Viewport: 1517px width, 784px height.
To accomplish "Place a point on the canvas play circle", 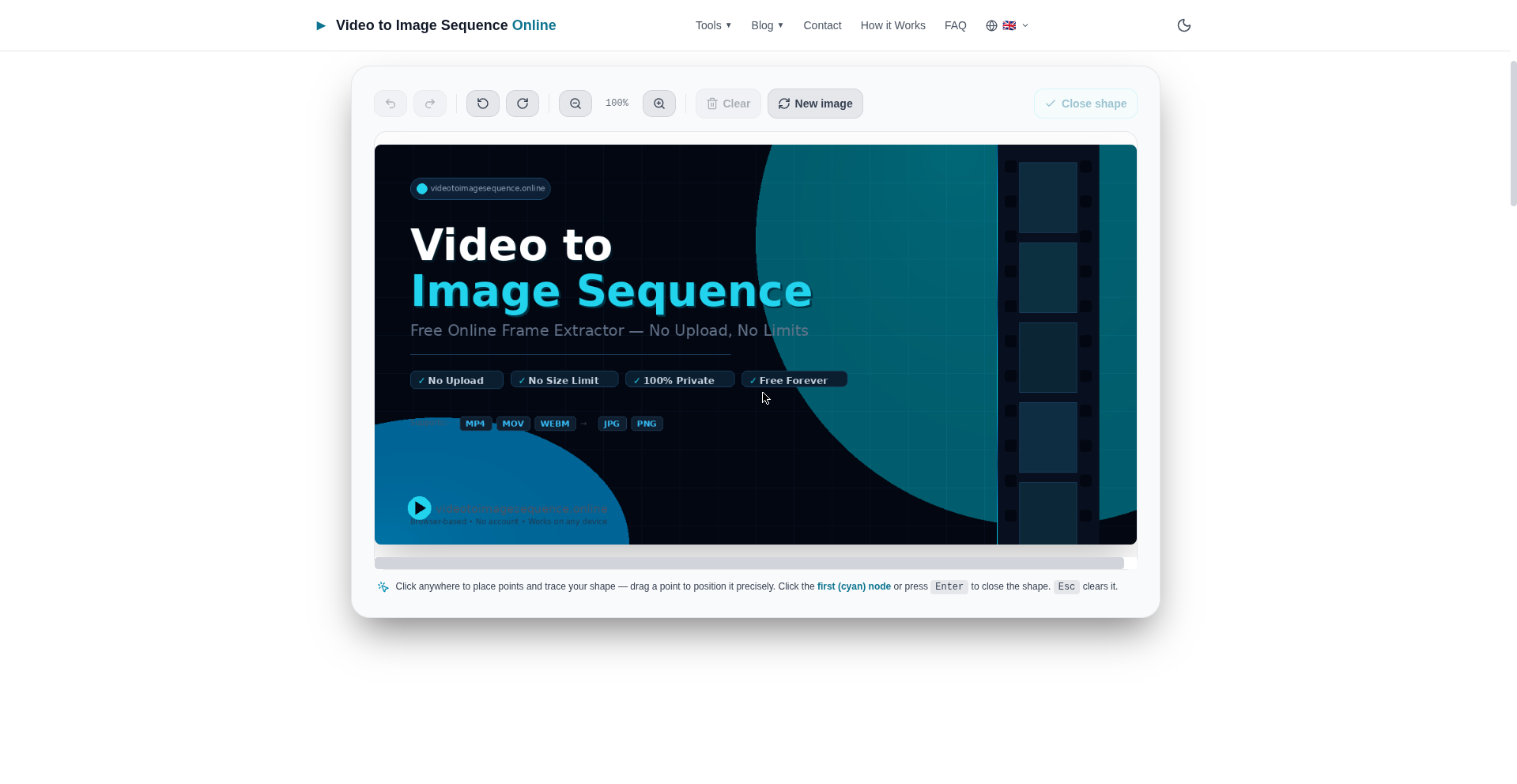I will [419, 507].
